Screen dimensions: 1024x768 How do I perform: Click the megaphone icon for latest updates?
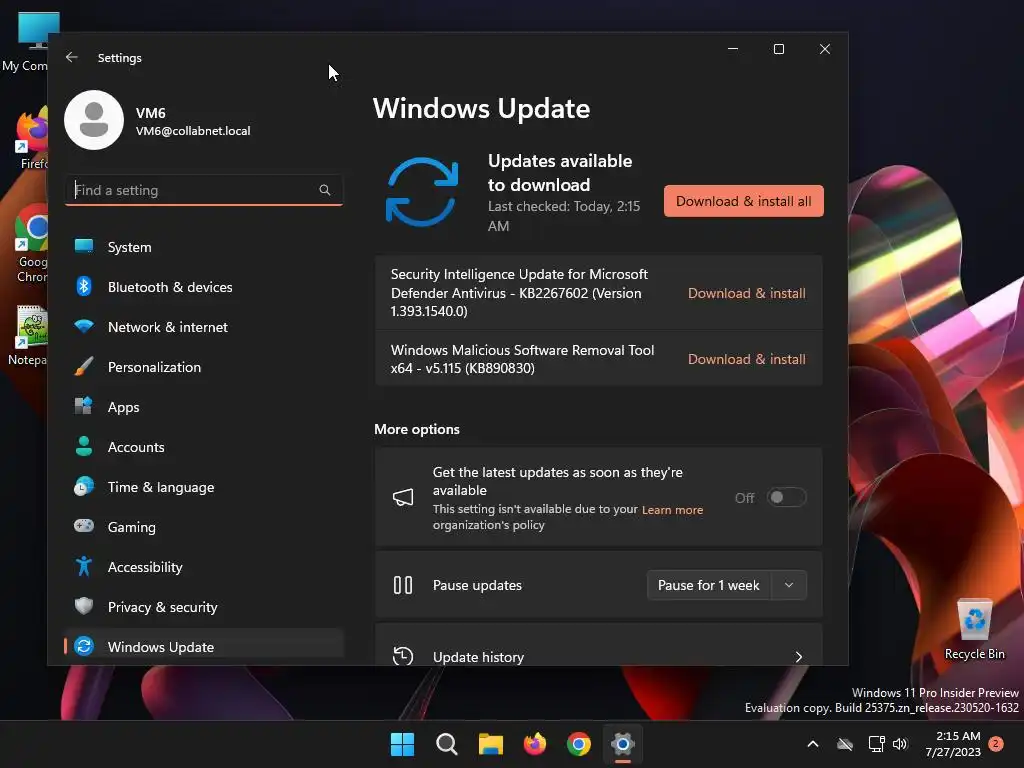click(x=403, y=498)
